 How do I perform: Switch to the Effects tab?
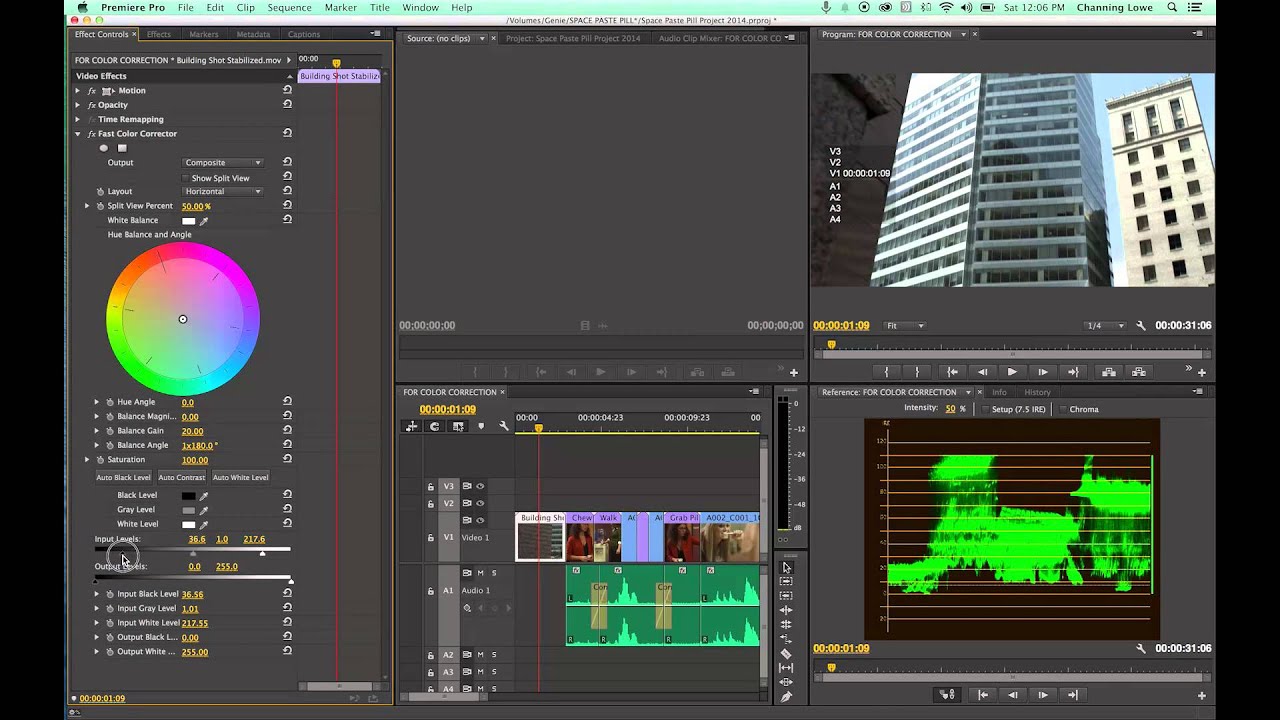159,34
